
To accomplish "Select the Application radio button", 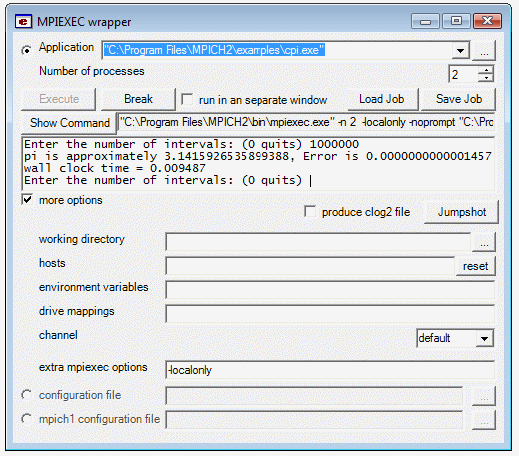I will click(x=26, y=50).
